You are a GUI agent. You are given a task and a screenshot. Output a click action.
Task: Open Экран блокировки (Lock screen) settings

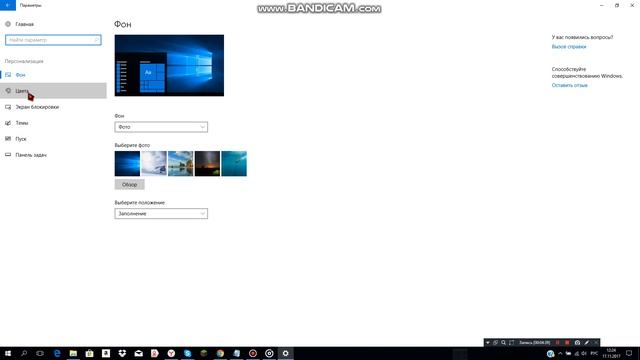pyautogui.click(x=53, y=107)
